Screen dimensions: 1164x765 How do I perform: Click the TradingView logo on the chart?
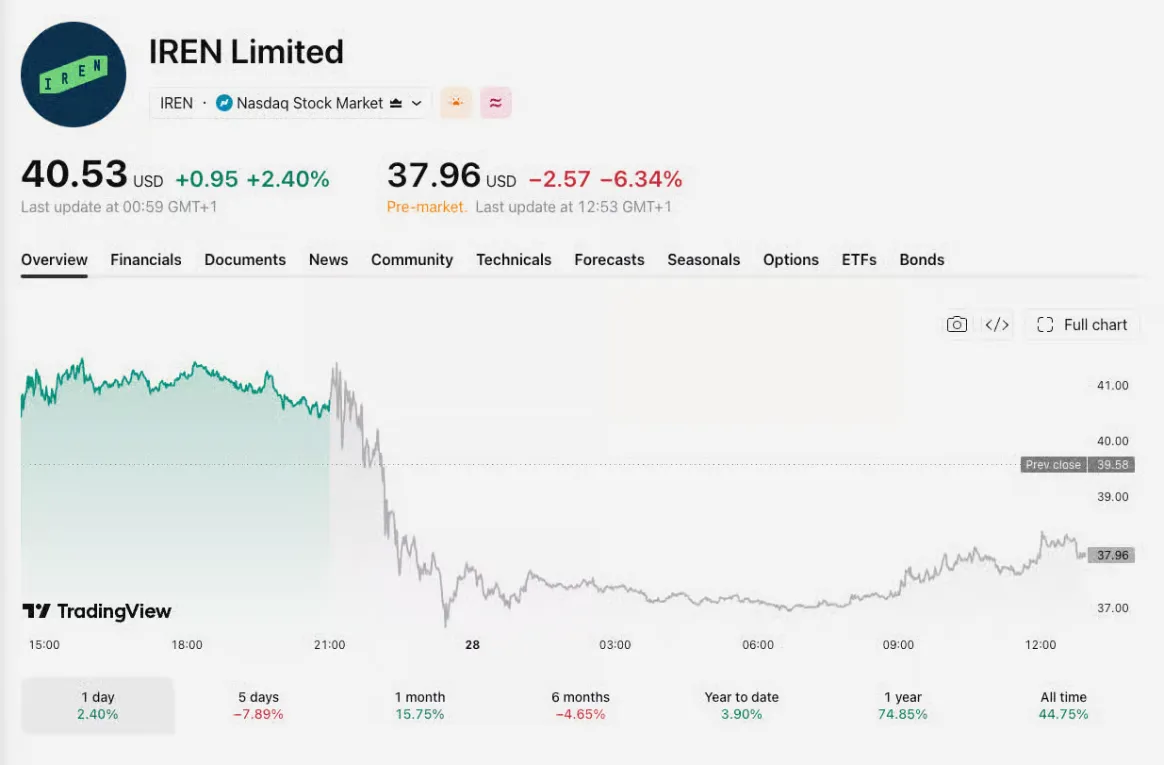97,611
